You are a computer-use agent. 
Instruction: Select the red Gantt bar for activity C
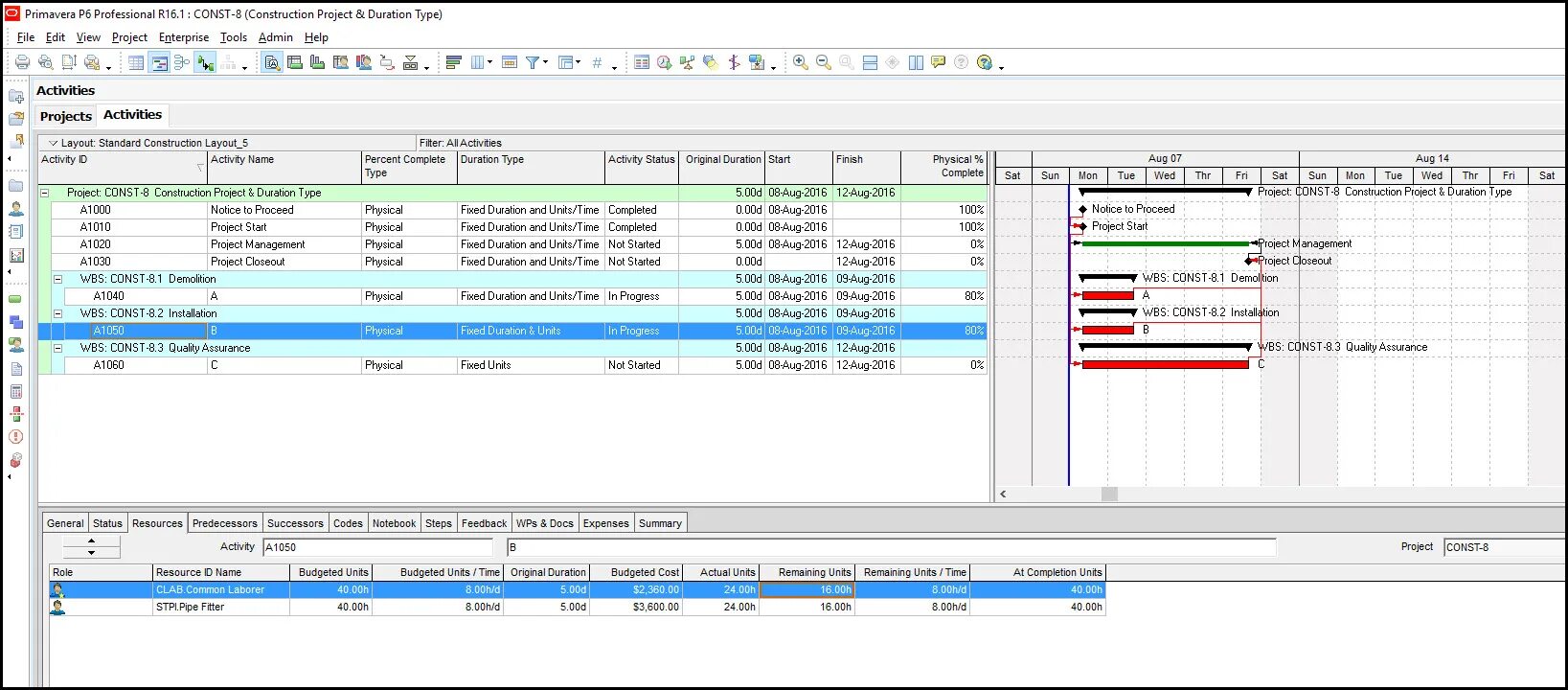1165,364
